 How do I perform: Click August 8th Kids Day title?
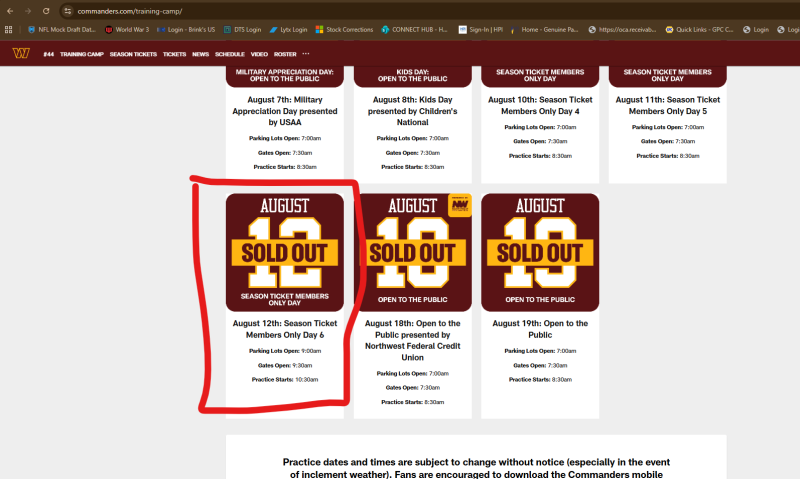412,111
